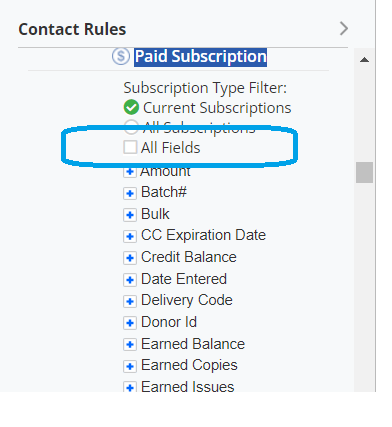Click the Paid Subscription dollar icon
This screenshot has width=392, height=427.
121,56
